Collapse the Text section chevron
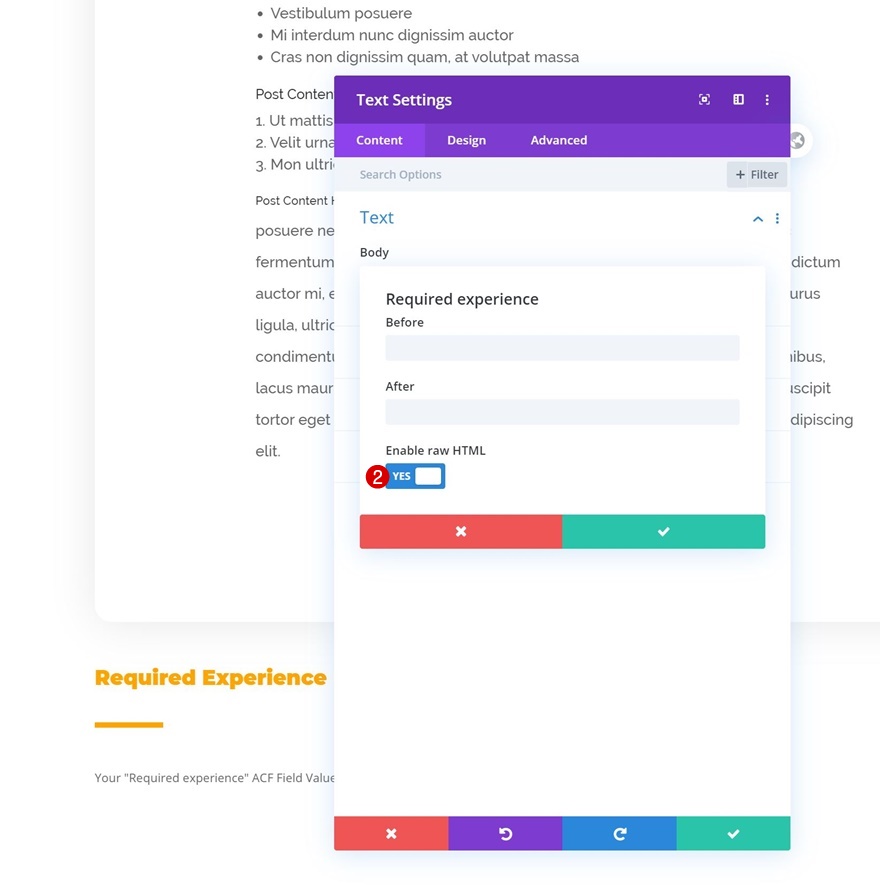Image resolution: width=880 pixels, height=893 pixels. pyautogui.click(x=758, y=219)
